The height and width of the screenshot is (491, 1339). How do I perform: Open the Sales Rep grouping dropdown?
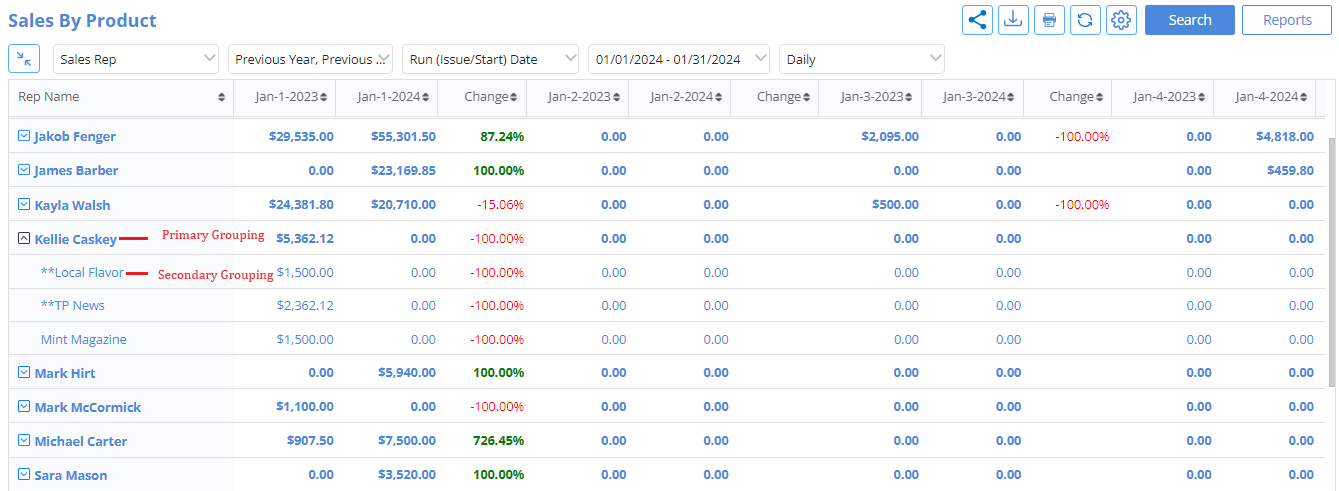click(136, 59)
